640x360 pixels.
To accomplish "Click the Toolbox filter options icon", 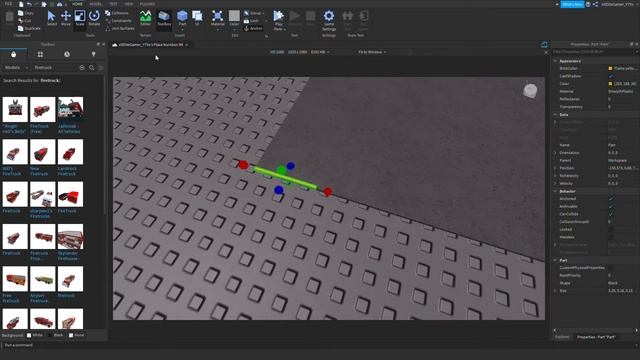I will (x=101, y=68).
